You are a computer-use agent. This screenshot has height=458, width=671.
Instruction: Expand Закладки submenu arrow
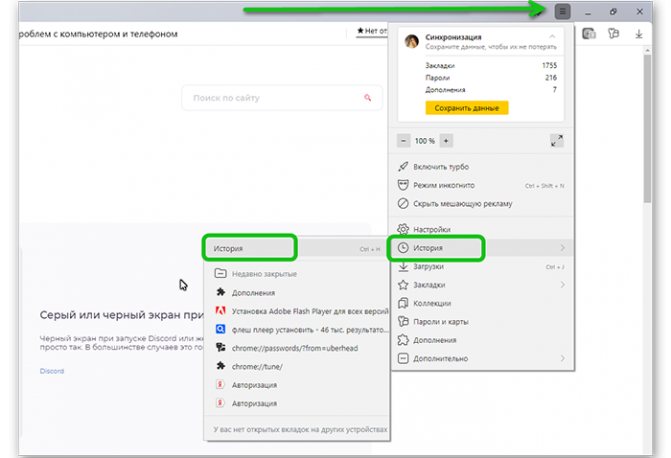(x=562, y=285)
